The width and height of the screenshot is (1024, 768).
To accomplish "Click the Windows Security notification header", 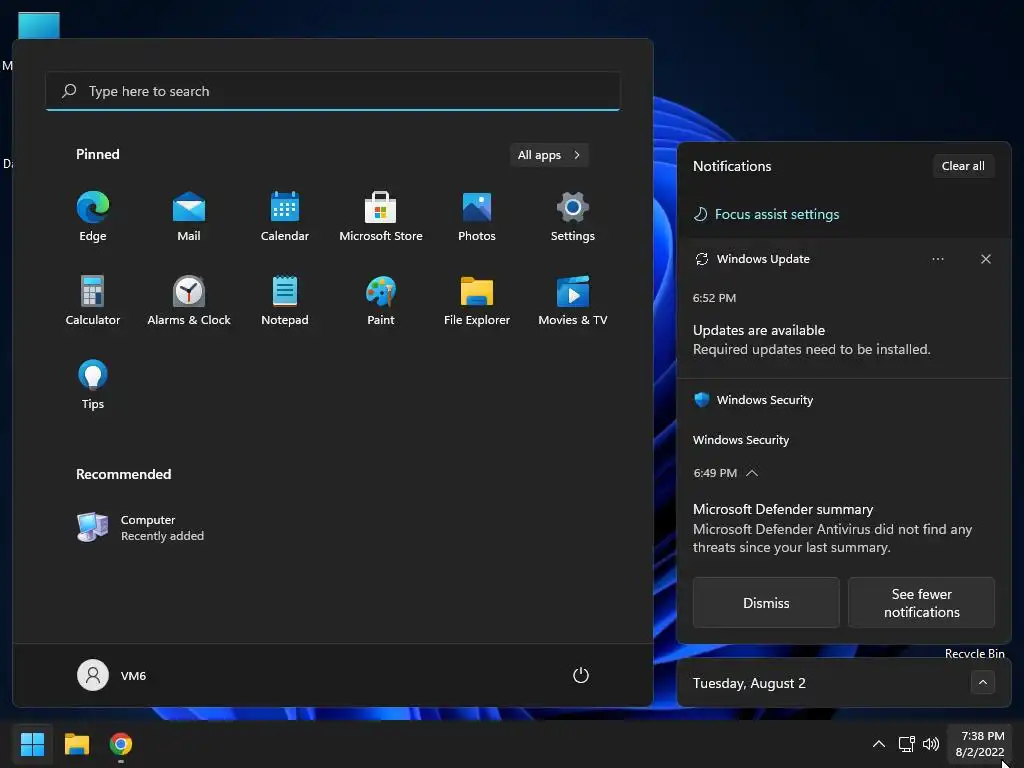I will (x=754, y=400).
